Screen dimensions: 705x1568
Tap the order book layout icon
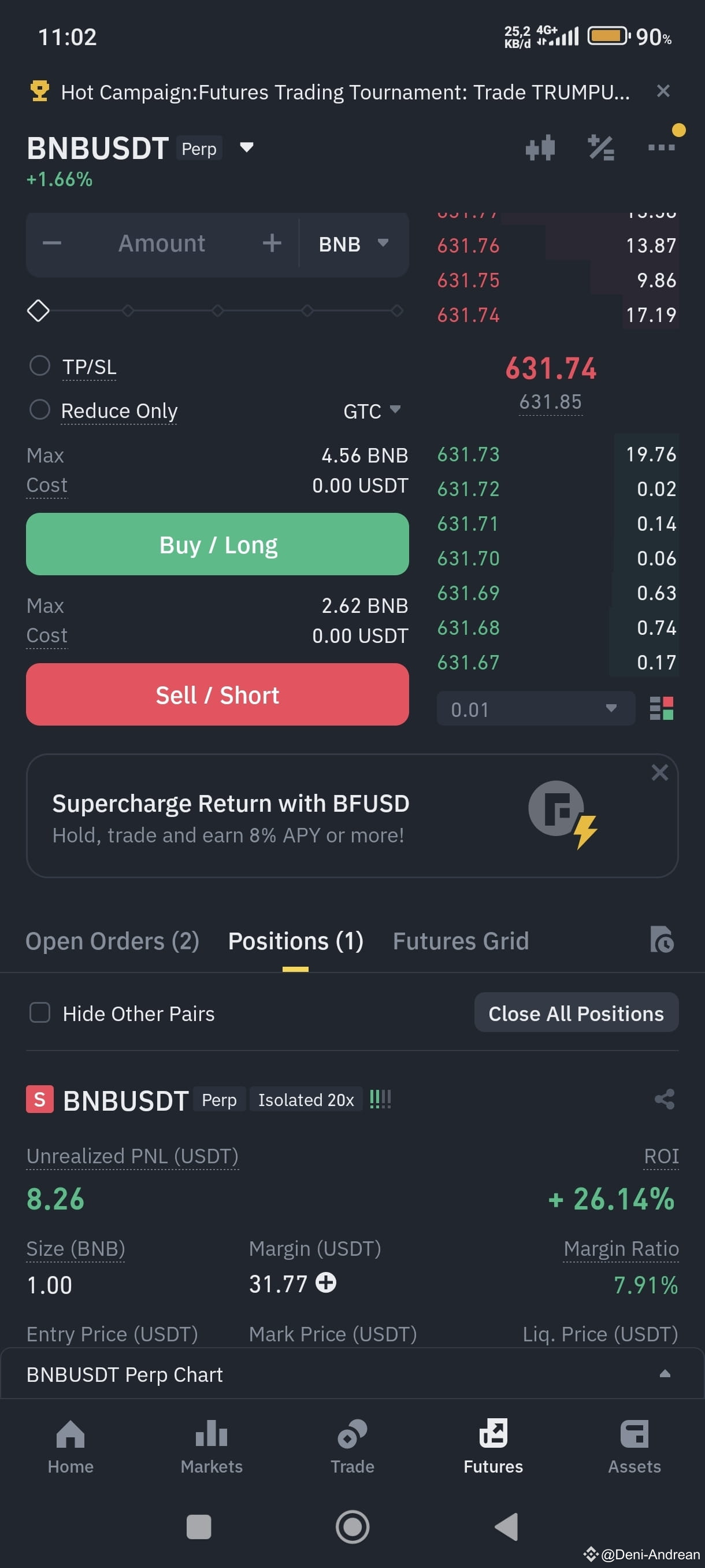tap(661, 708)
